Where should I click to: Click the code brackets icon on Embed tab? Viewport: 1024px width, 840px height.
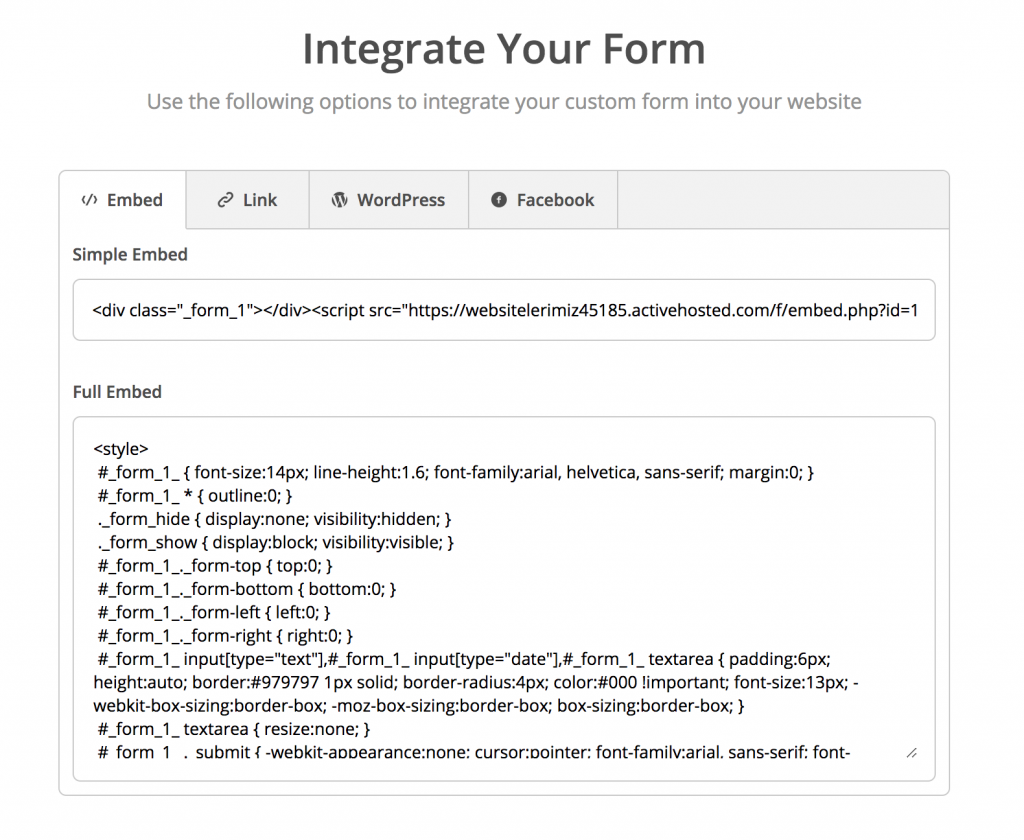coord(88,200)
